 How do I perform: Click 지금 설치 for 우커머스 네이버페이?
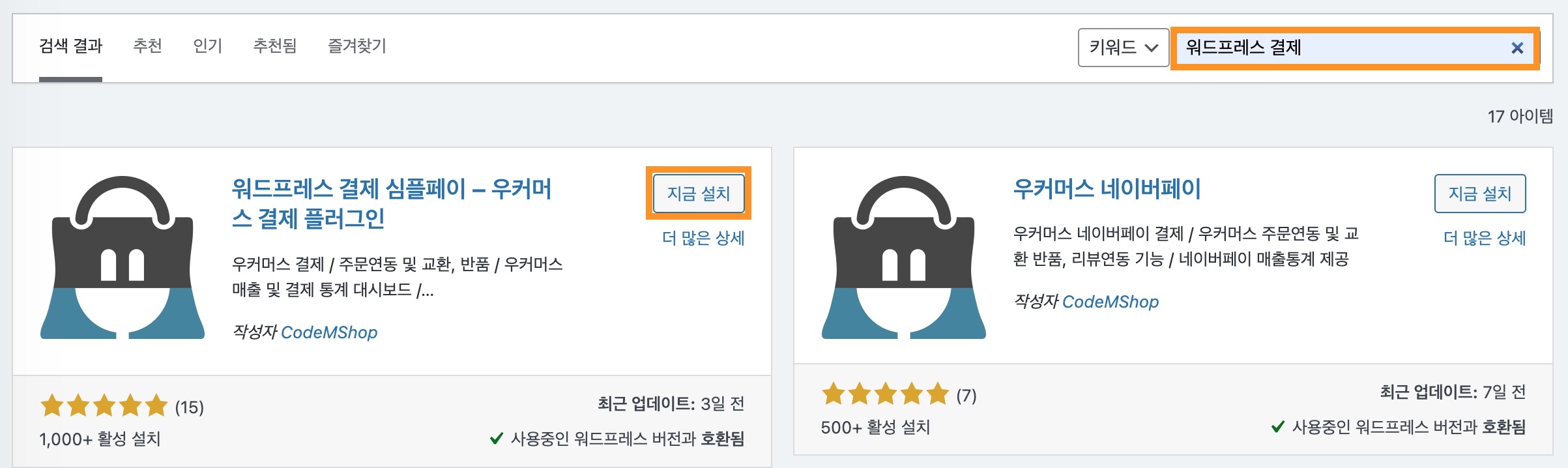[x=1479, y=193]
